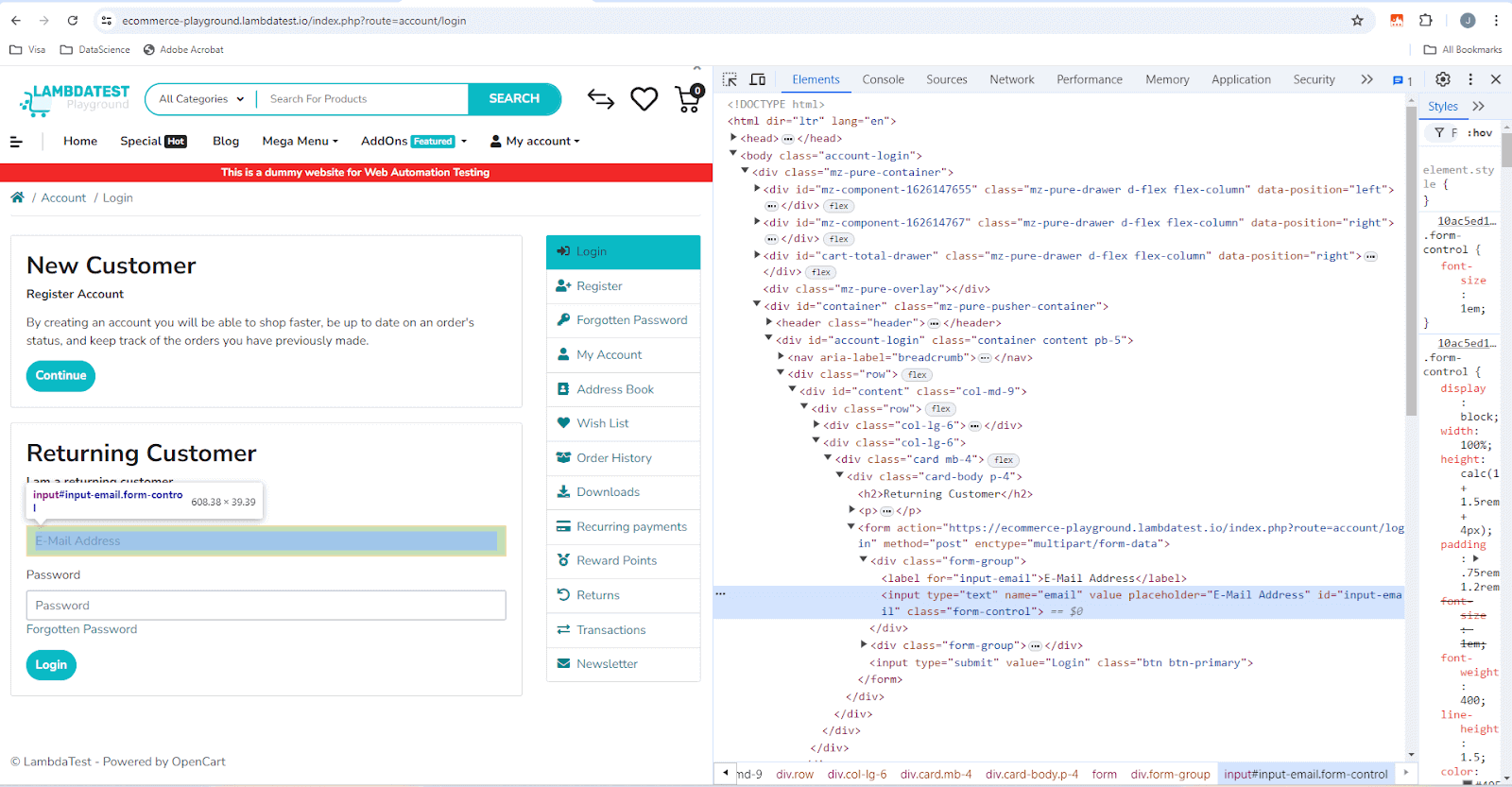Viewport: 1512px width, 787px height.
Task: Toggle the device toolbar icon
Action: (758, 79)
